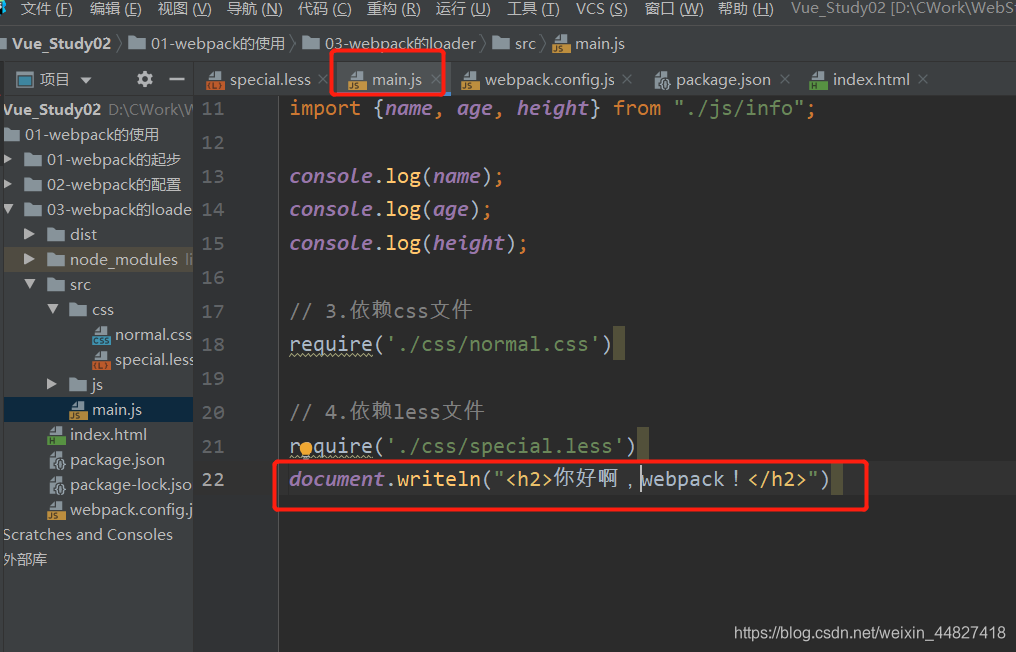Open the 重构 (R) menu
The height and width of the screenshot is (652, 1016).
pyautogui.click(x=393, y=9)
